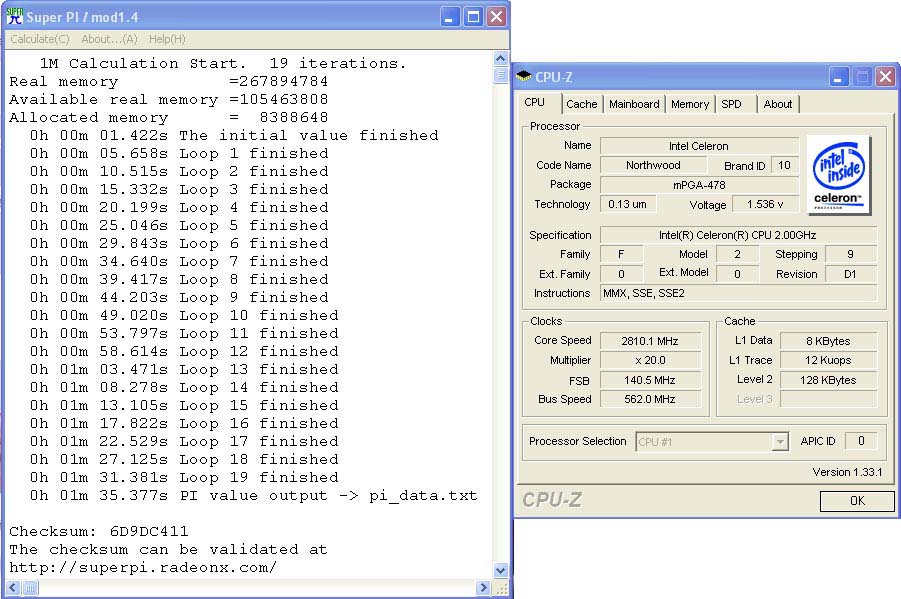Click the Voltage value '1.536 v'
Screen dimensions: 901x599
(765, 204)
